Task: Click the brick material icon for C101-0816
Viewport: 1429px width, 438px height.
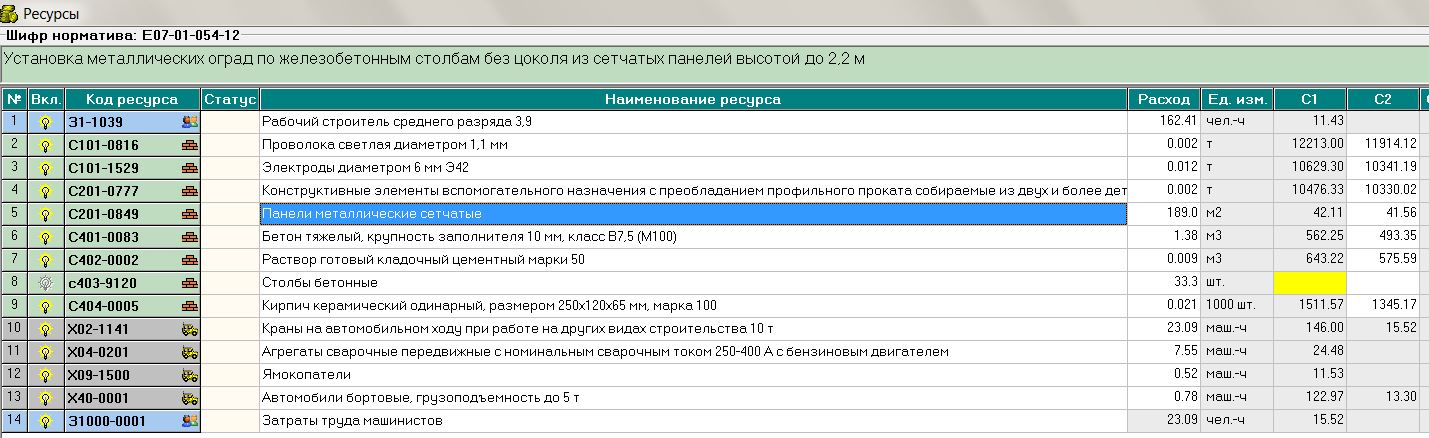Action: [x=189, y=145]
